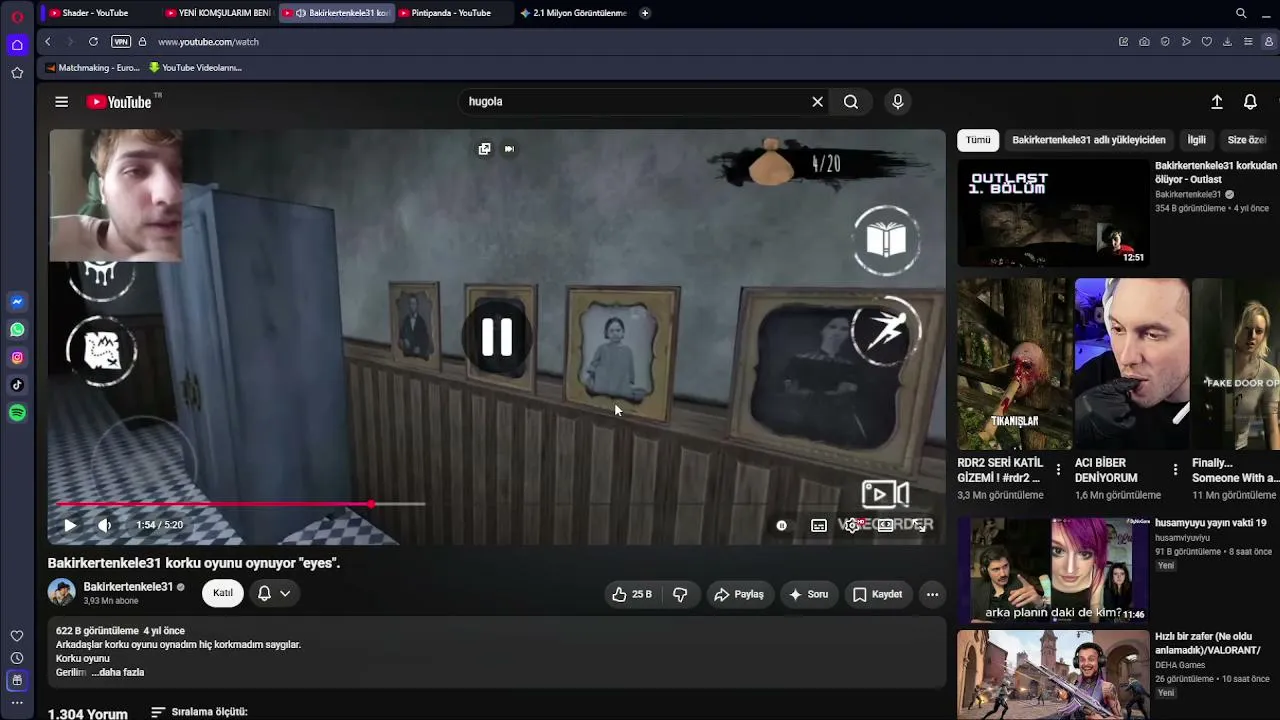Open the browser easy setup menu

(x=1248, y=42)
